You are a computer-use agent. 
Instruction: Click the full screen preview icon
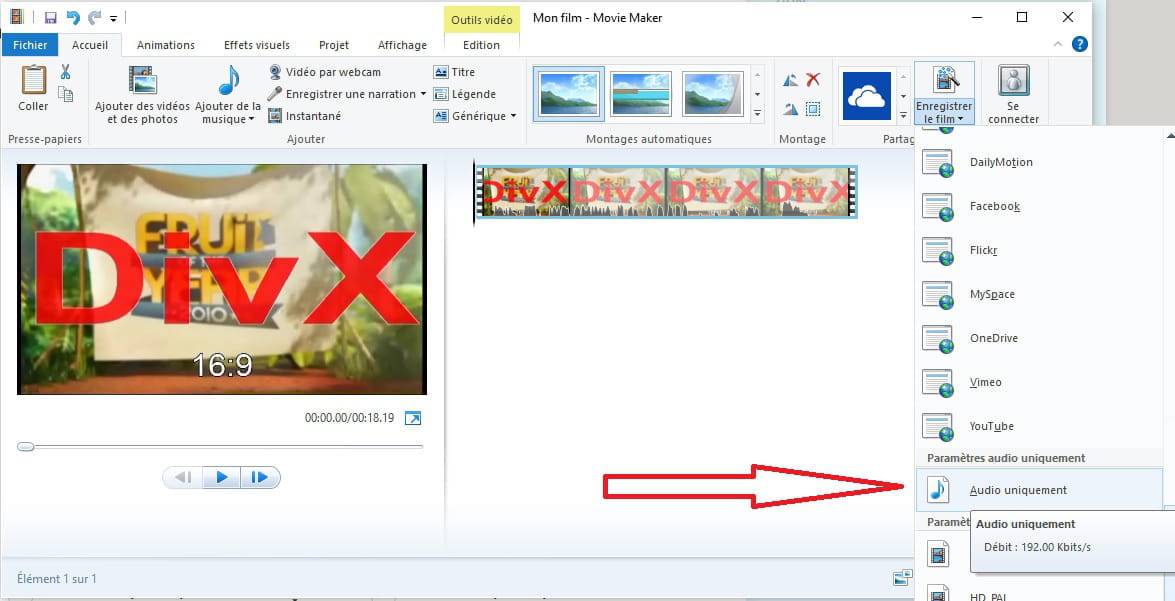tap(413, 418)
